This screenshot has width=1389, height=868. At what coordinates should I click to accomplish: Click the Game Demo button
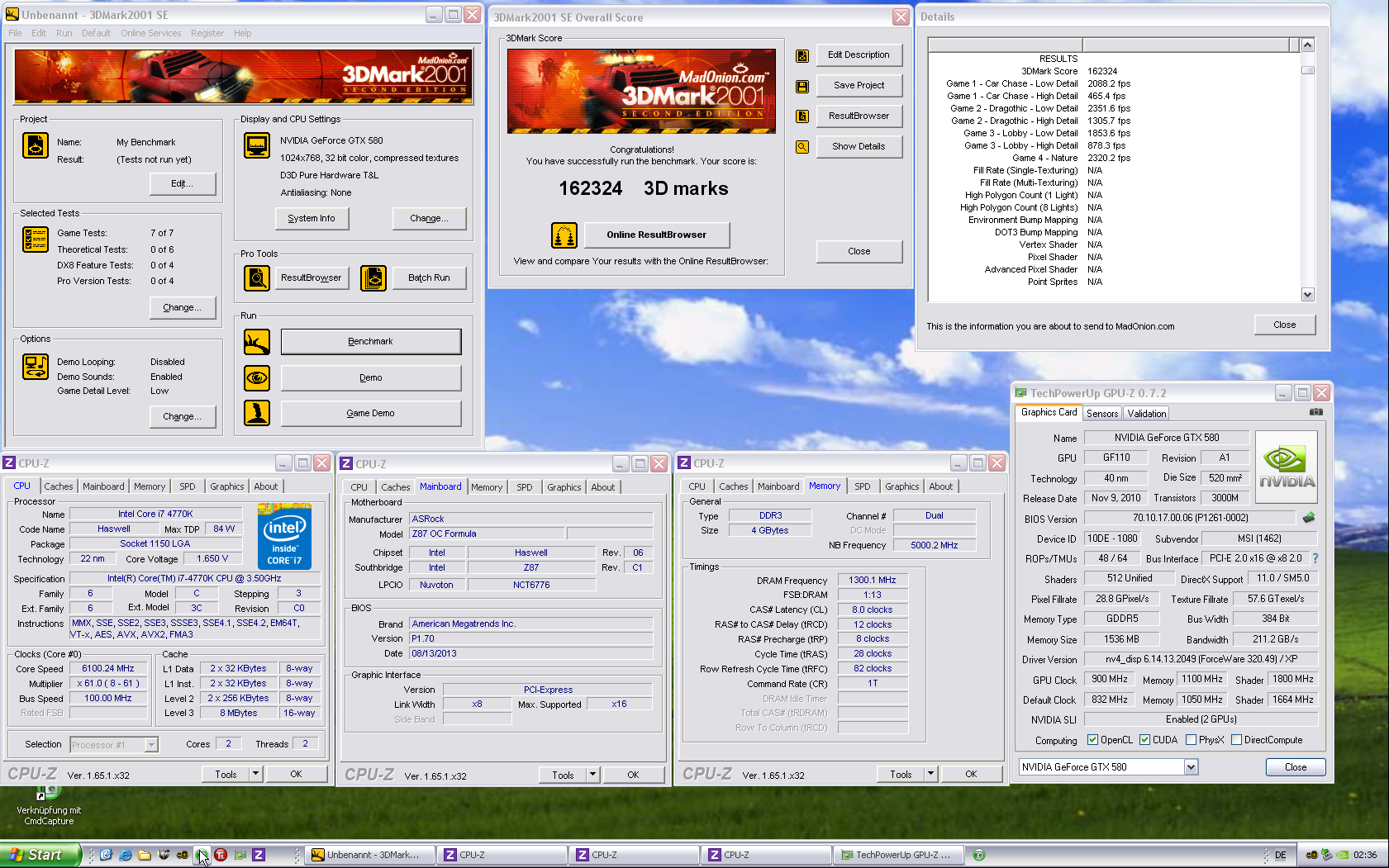(x=371, y=413)
